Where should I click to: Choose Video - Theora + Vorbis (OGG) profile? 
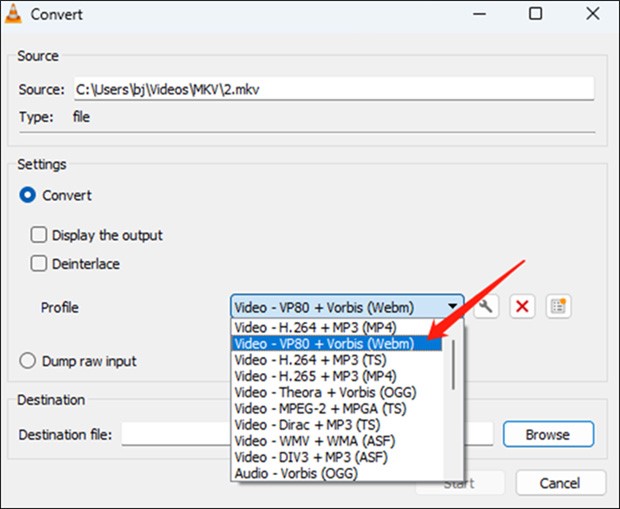pos(336,392)
